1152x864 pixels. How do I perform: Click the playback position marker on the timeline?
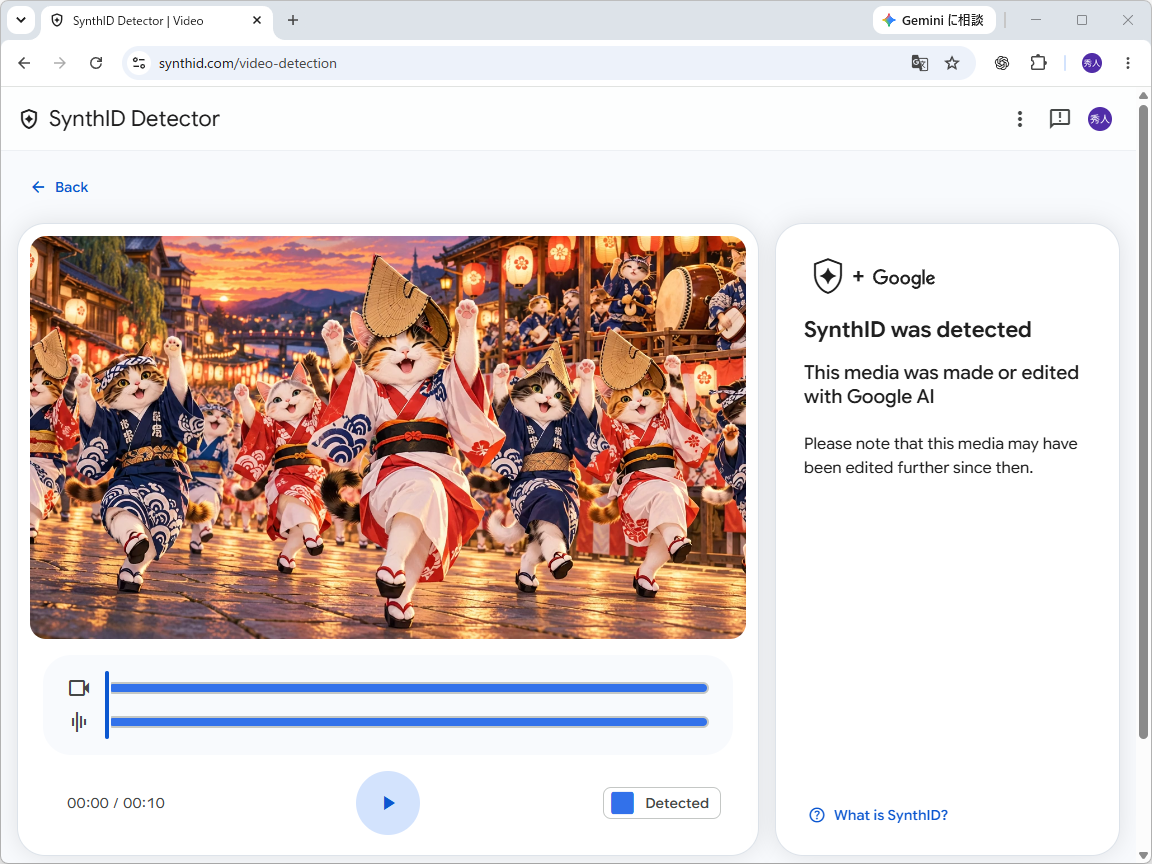tap(107, 705)
